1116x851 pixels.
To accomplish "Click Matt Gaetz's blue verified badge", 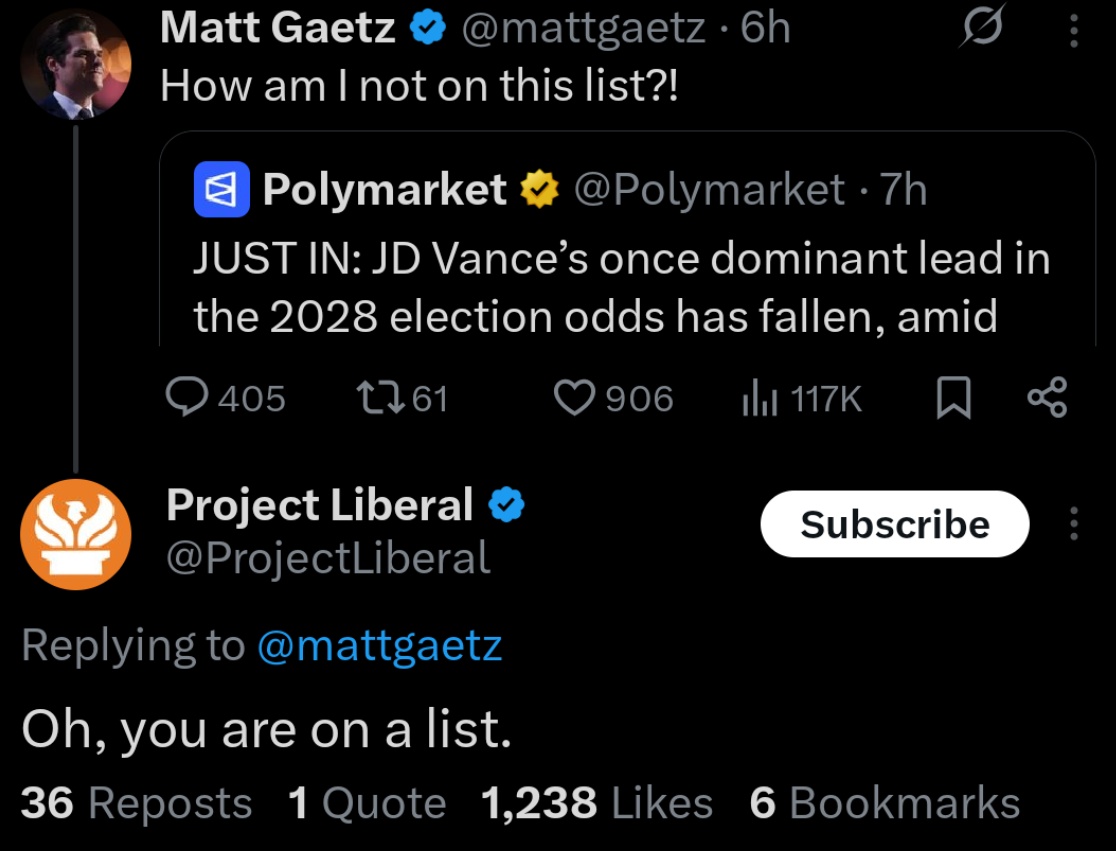I will [428, 28].
